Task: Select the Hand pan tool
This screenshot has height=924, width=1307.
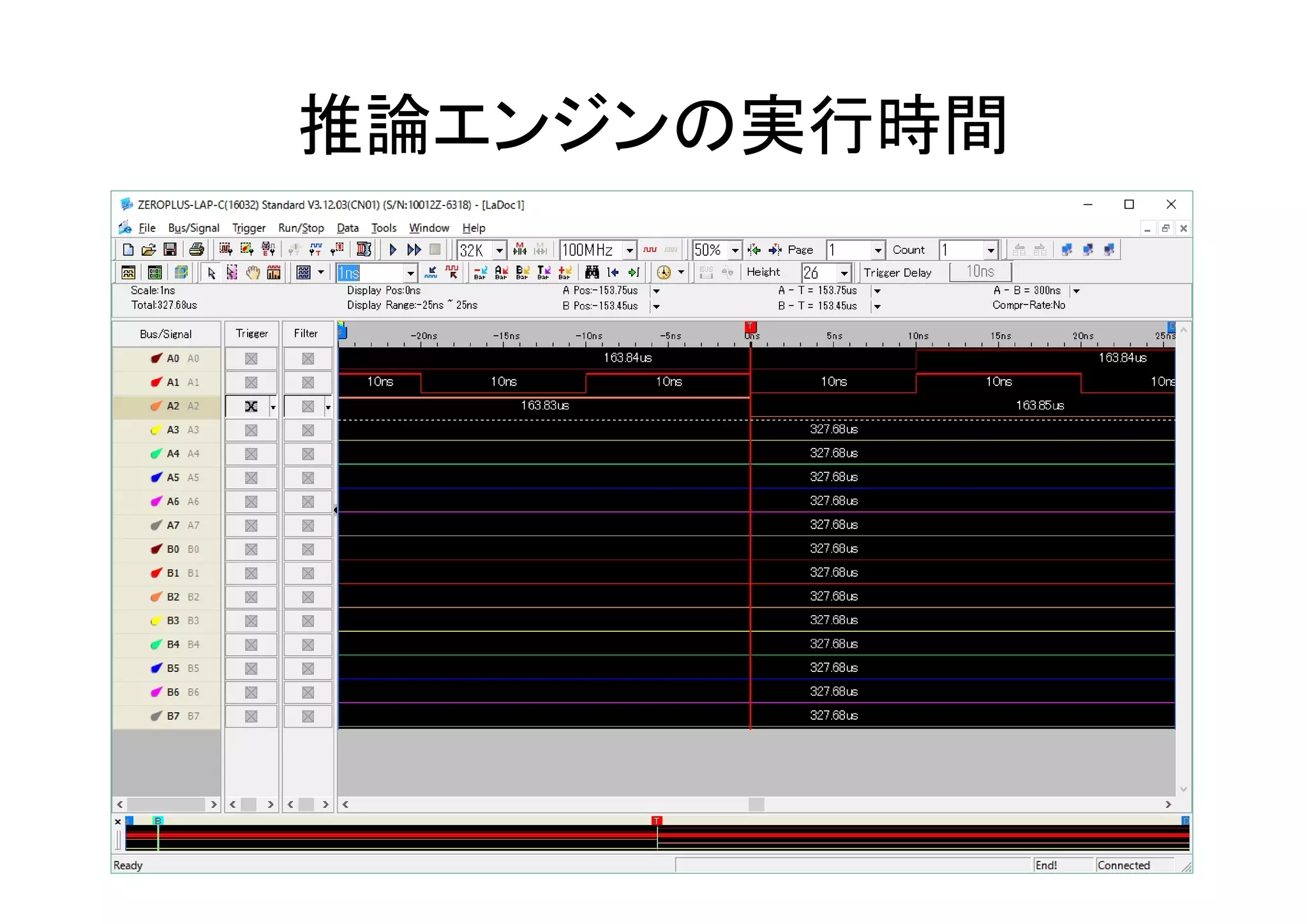Action: 253,273
